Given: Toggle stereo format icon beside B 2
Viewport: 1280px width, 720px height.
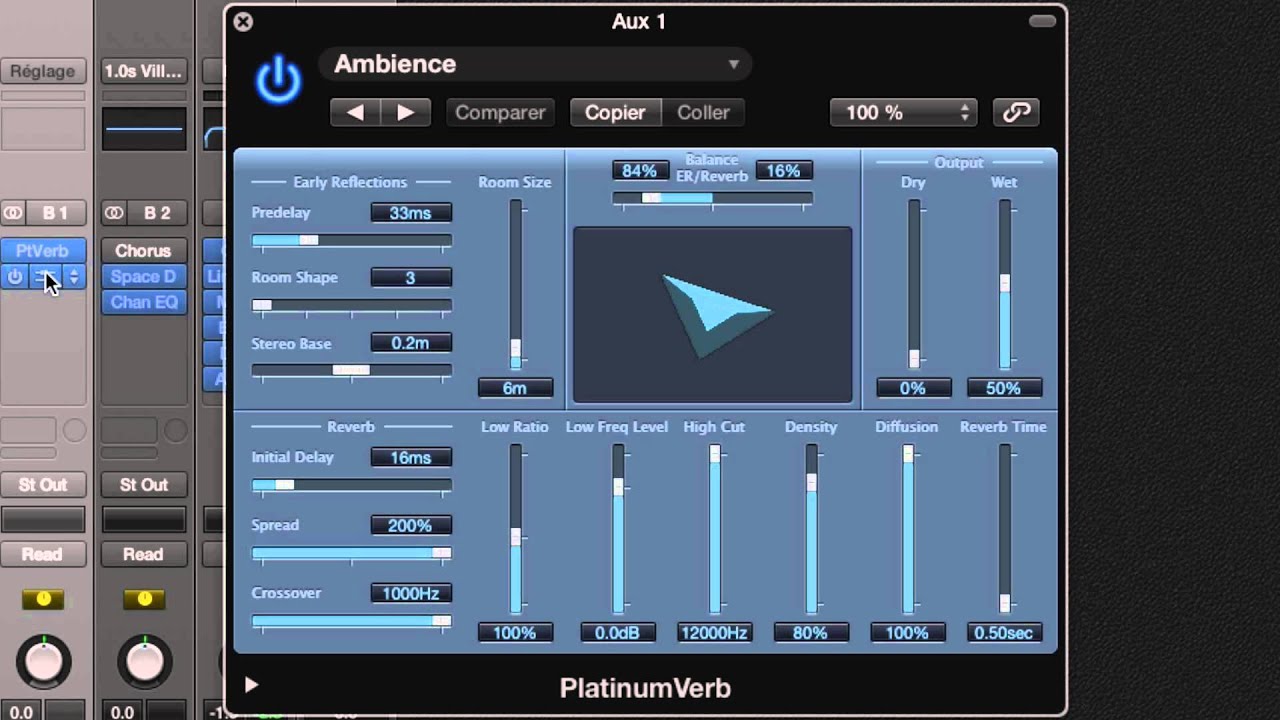Looking at the screenshot, I should [114, 213].
